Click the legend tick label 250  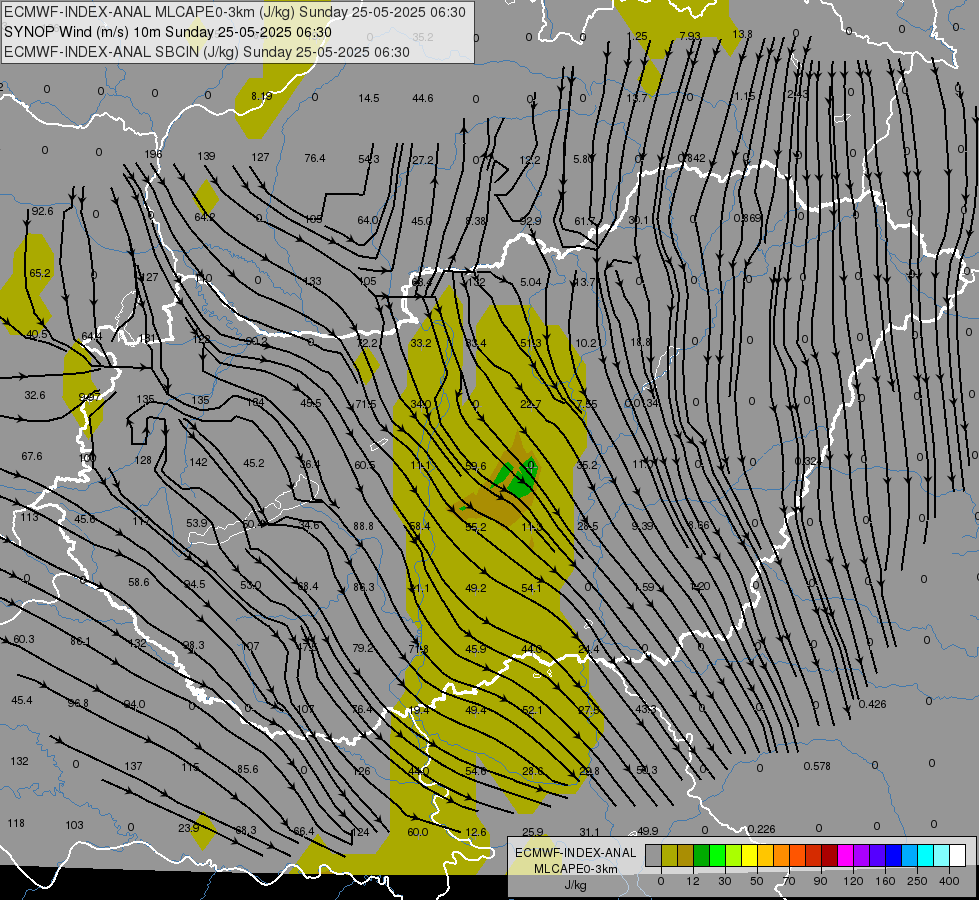917,881
